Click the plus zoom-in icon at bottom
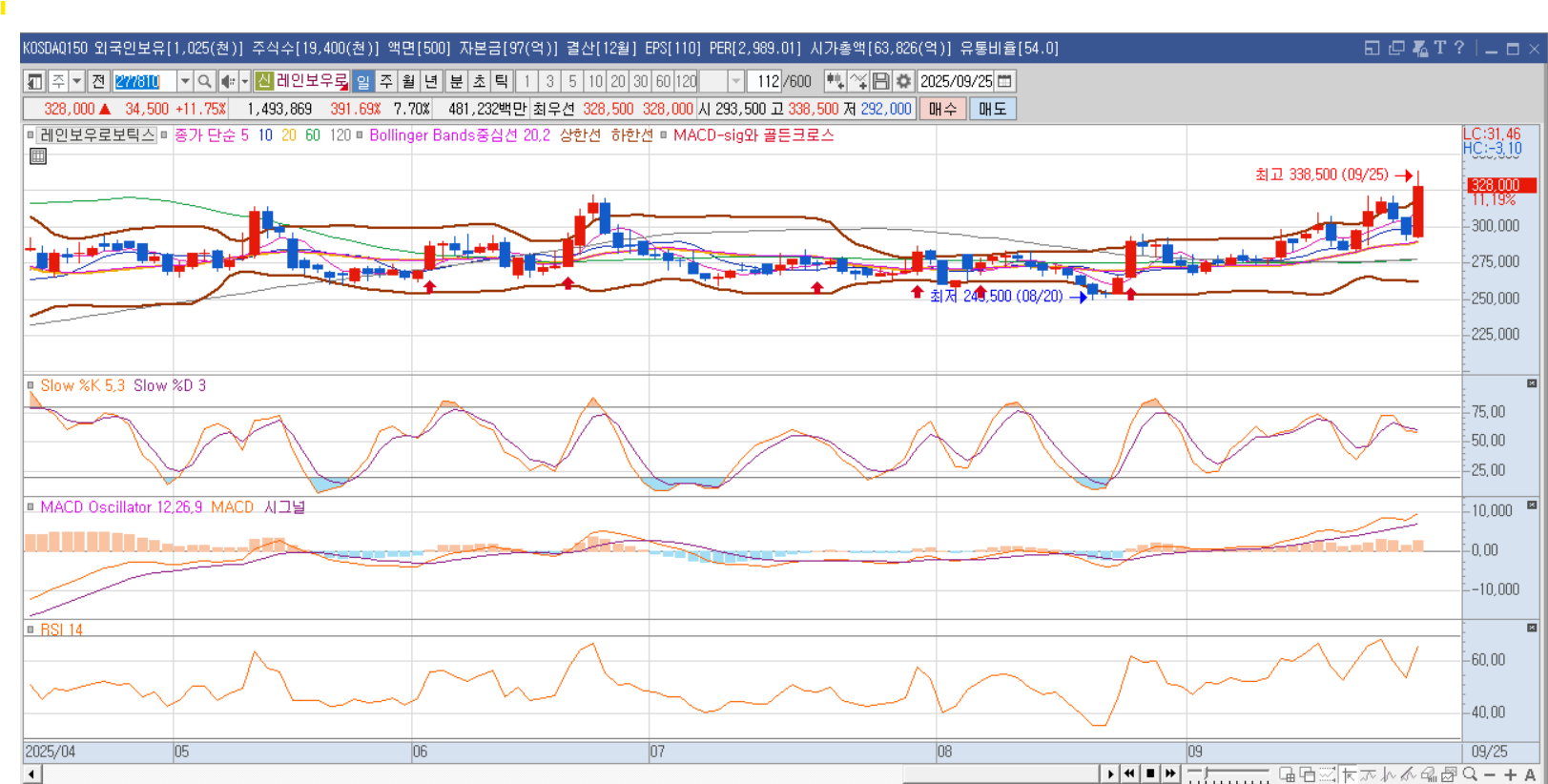Image resolution: width=1548 pixels, height=784 pixels. (x=1510, y=774)
